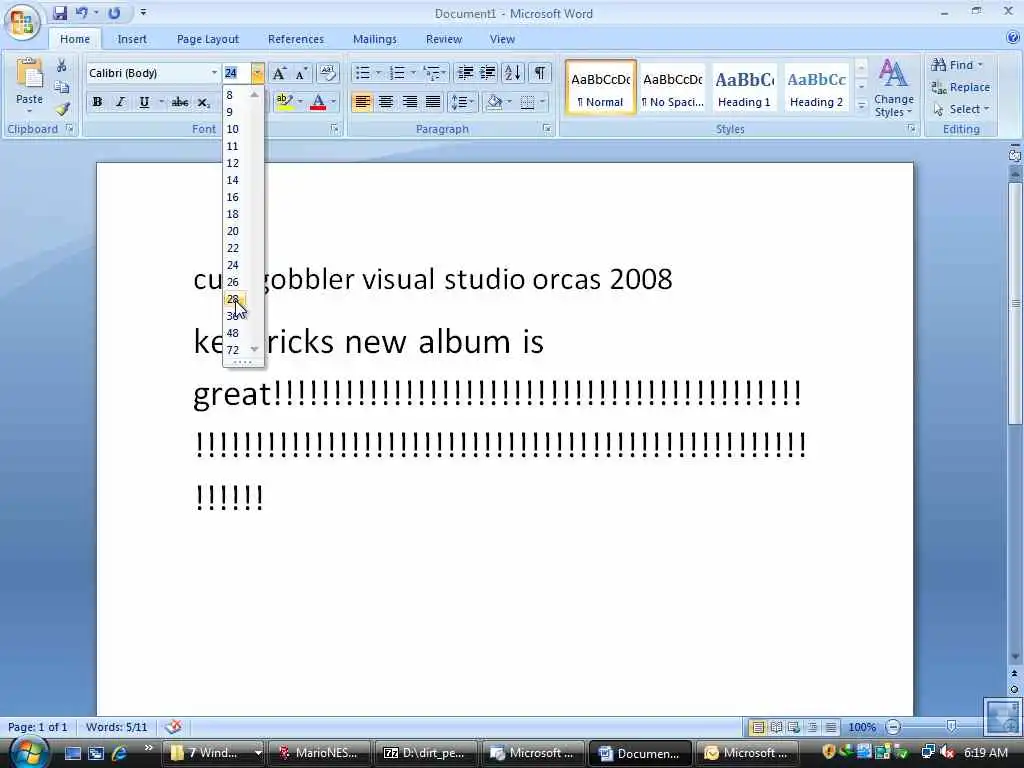Switch to References tab

click(x=296, y=39)
